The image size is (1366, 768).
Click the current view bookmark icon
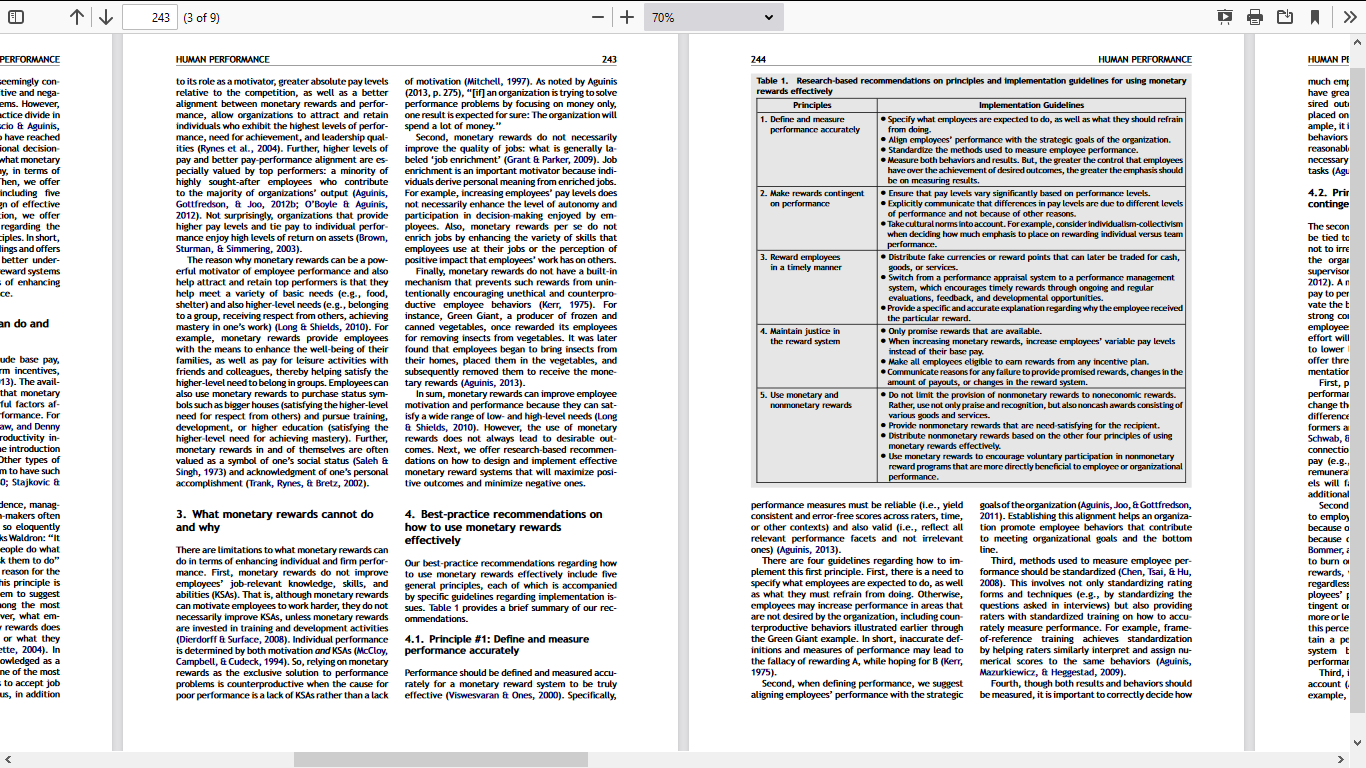click(1315, 16)
